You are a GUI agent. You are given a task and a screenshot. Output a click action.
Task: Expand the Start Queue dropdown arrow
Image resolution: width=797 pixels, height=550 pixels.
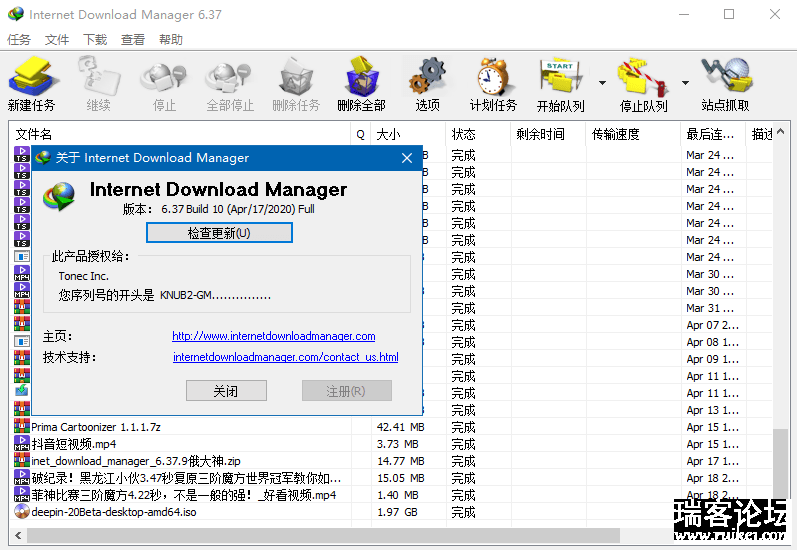tap(602, 82)
